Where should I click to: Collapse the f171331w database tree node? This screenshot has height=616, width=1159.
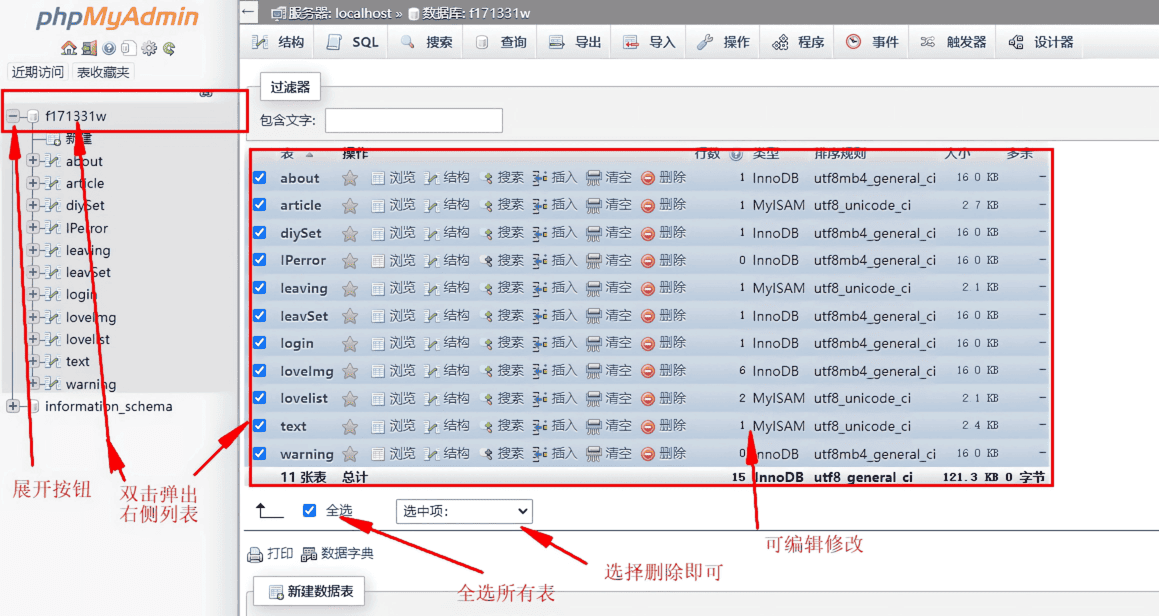pyautogui.click(x=14, y=116)
